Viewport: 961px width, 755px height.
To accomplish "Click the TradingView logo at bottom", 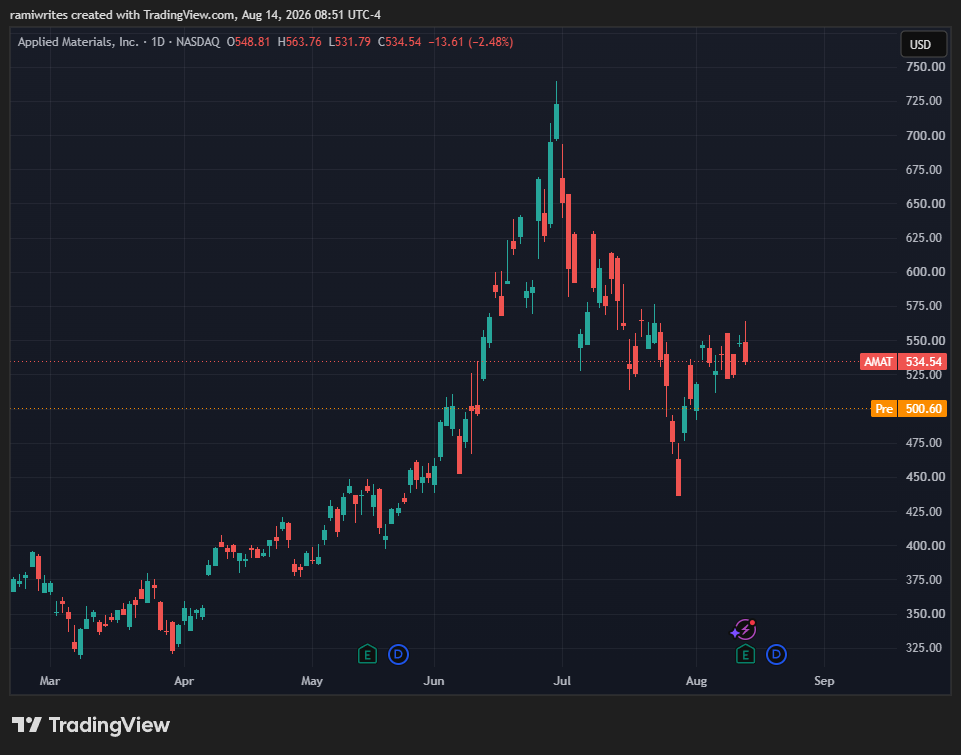I will [x=91, y=725].
